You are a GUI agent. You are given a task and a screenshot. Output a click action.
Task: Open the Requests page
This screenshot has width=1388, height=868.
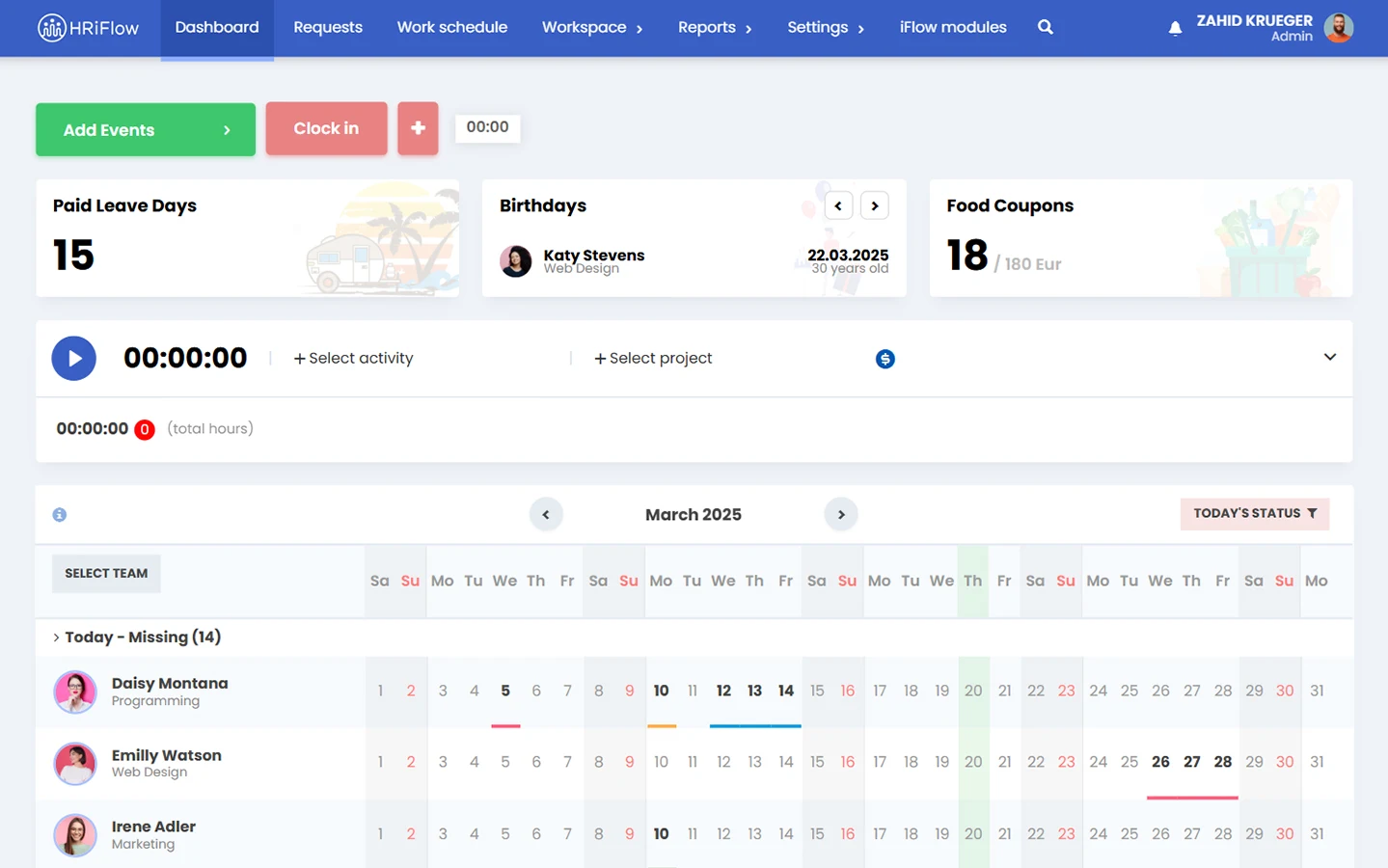(x=328, y=28)
